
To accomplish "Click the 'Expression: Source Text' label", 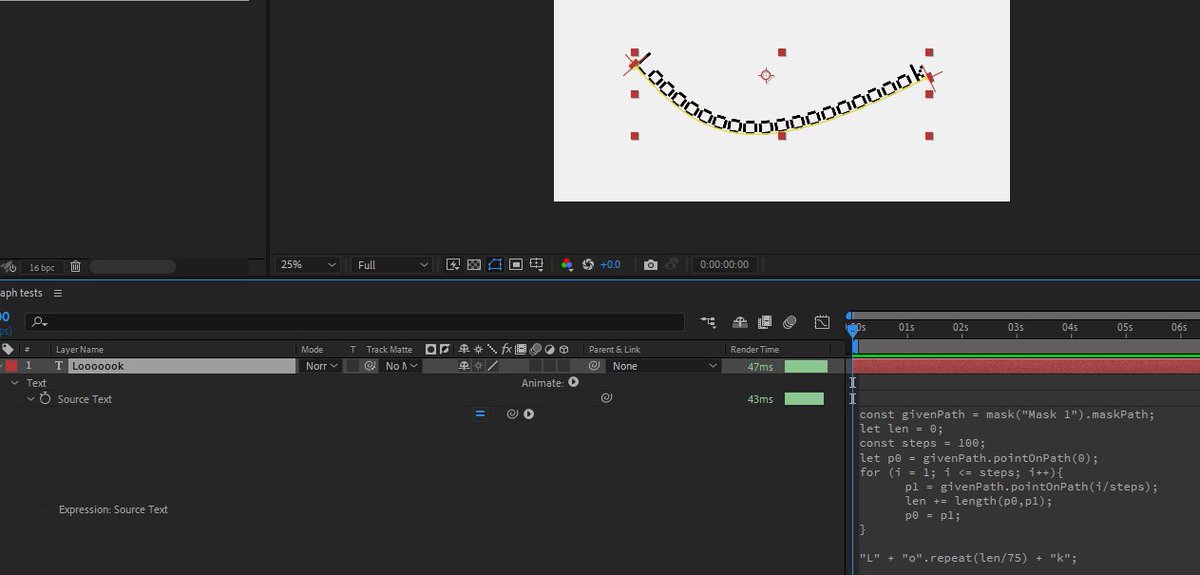I will click(113, 509).
